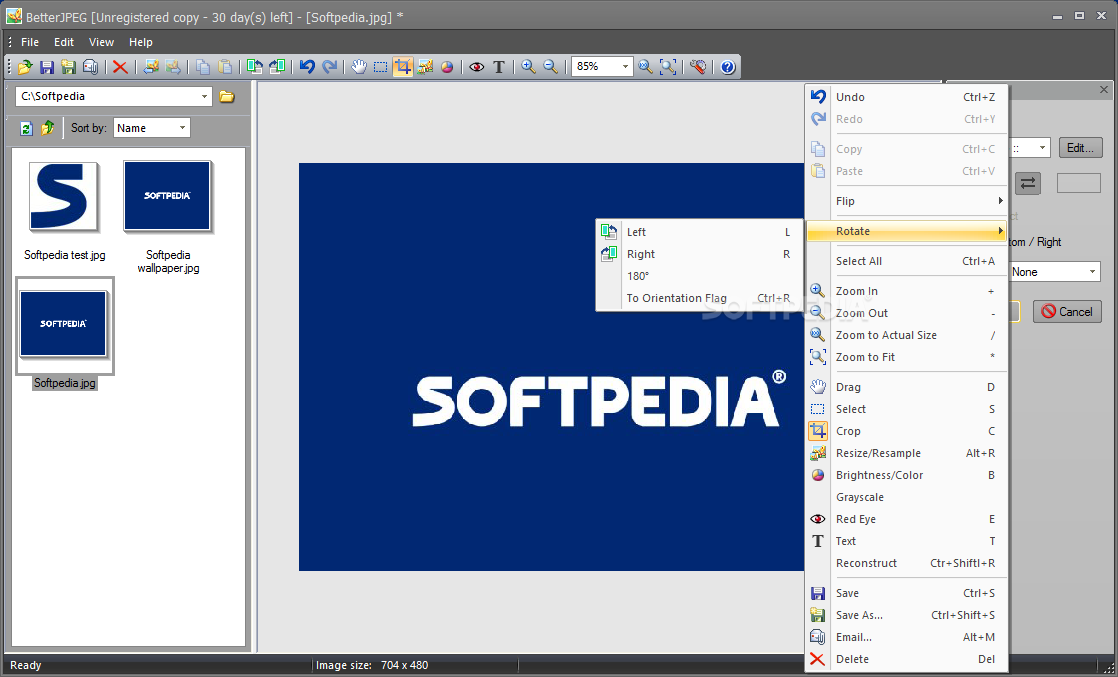The image size is (1118, 677).
Task: Refresh the file browser list
Action: click(x=26, y=128)
